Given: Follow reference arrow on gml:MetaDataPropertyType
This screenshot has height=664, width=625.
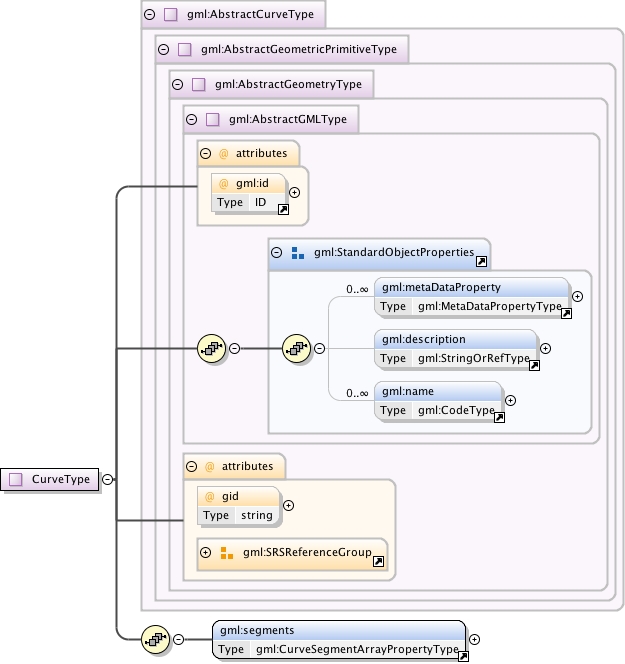Looking at the screenshot, I should [x=566, y=313].
